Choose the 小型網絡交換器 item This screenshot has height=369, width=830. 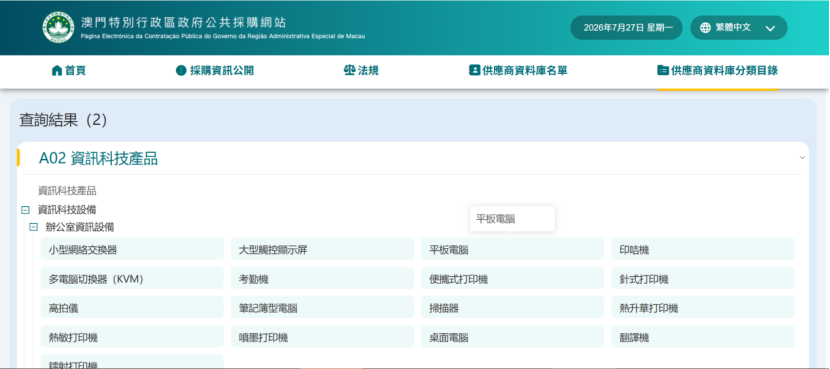pyautogui.click(x=132, y=249)
